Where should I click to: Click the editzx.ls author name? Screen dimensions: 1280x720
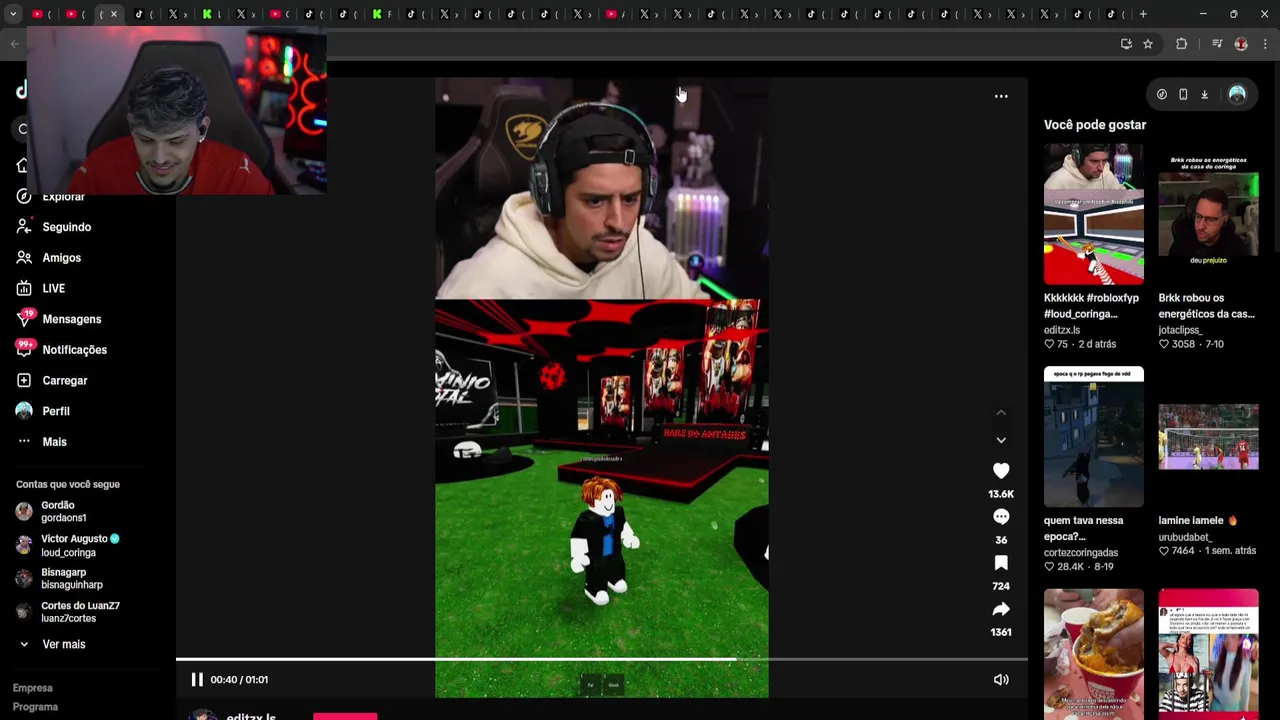(x=1062, y=330)
